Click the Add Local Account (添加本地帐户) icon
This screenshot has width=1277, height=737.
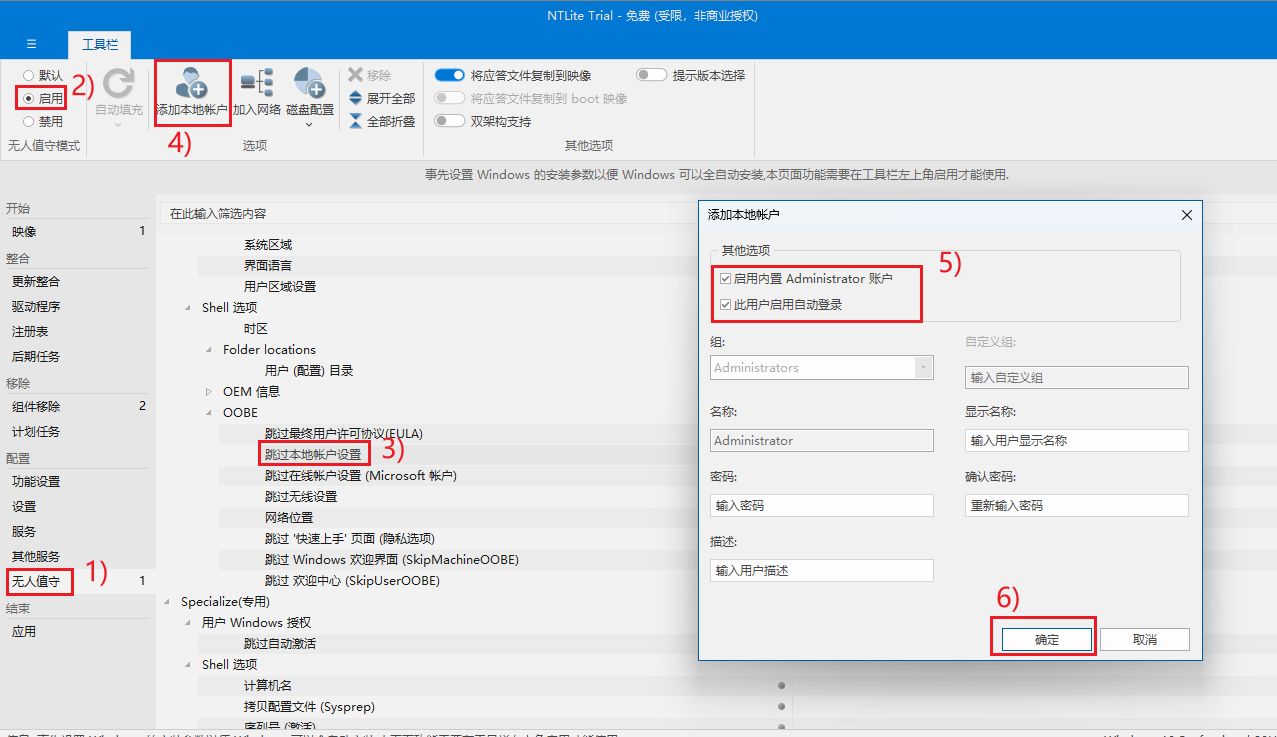tap(191, 85)
